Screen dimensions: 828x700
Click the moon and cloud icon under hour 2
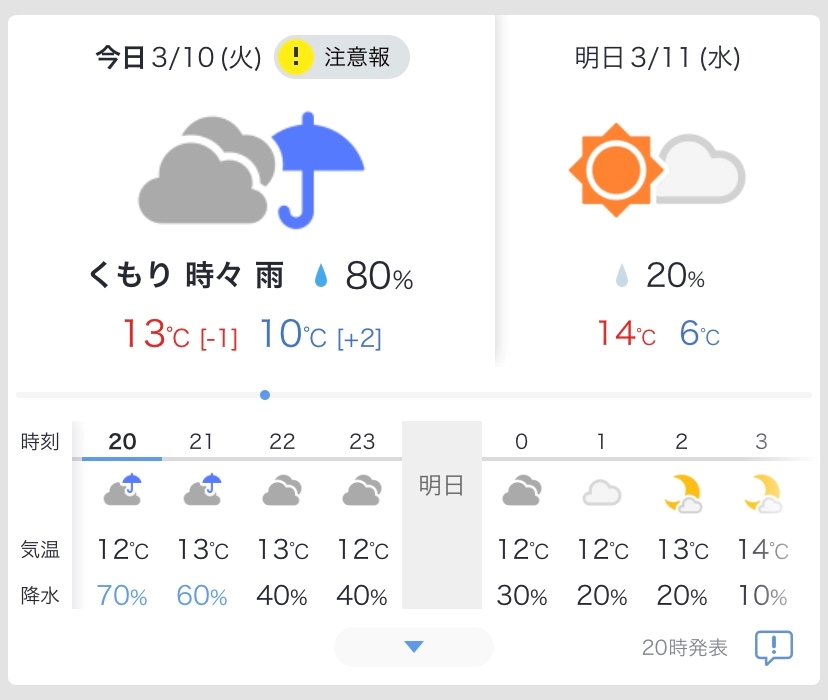[683, 494]
